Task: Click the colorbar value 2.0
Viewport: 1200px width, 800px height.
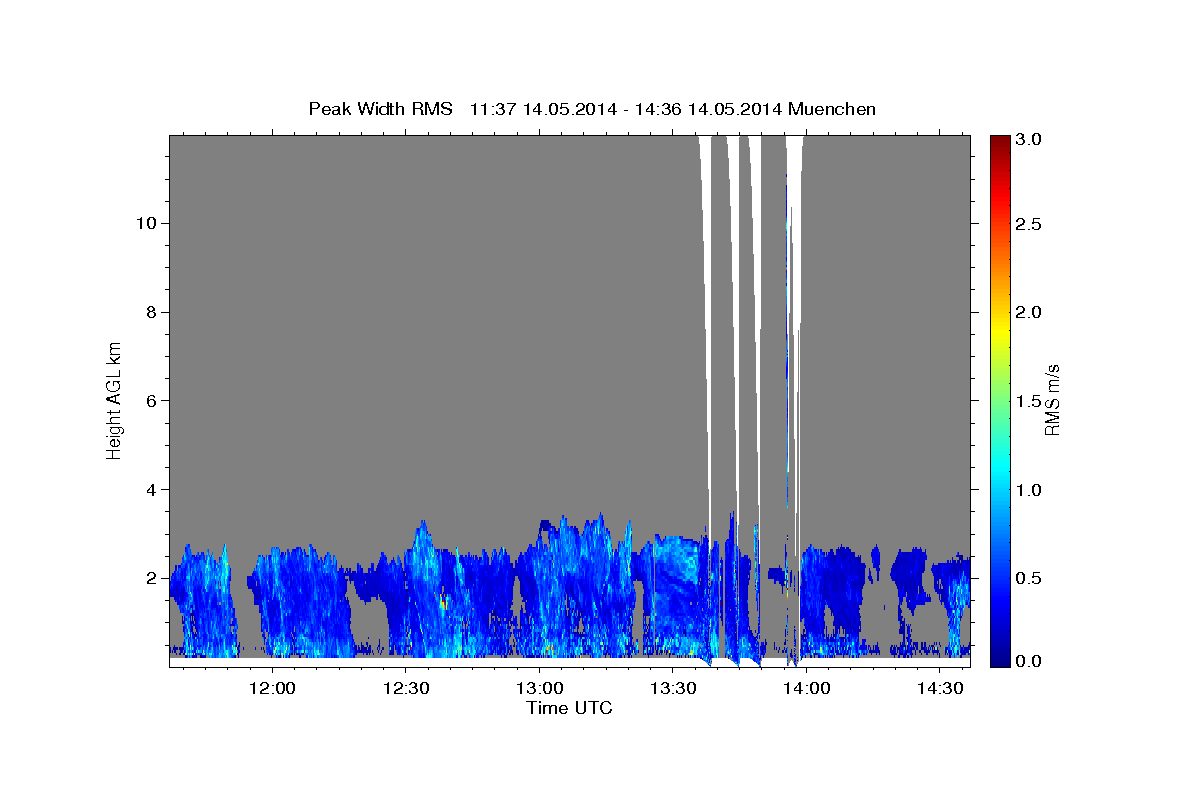Action: pyautogui.click(x=1031, y=312)
